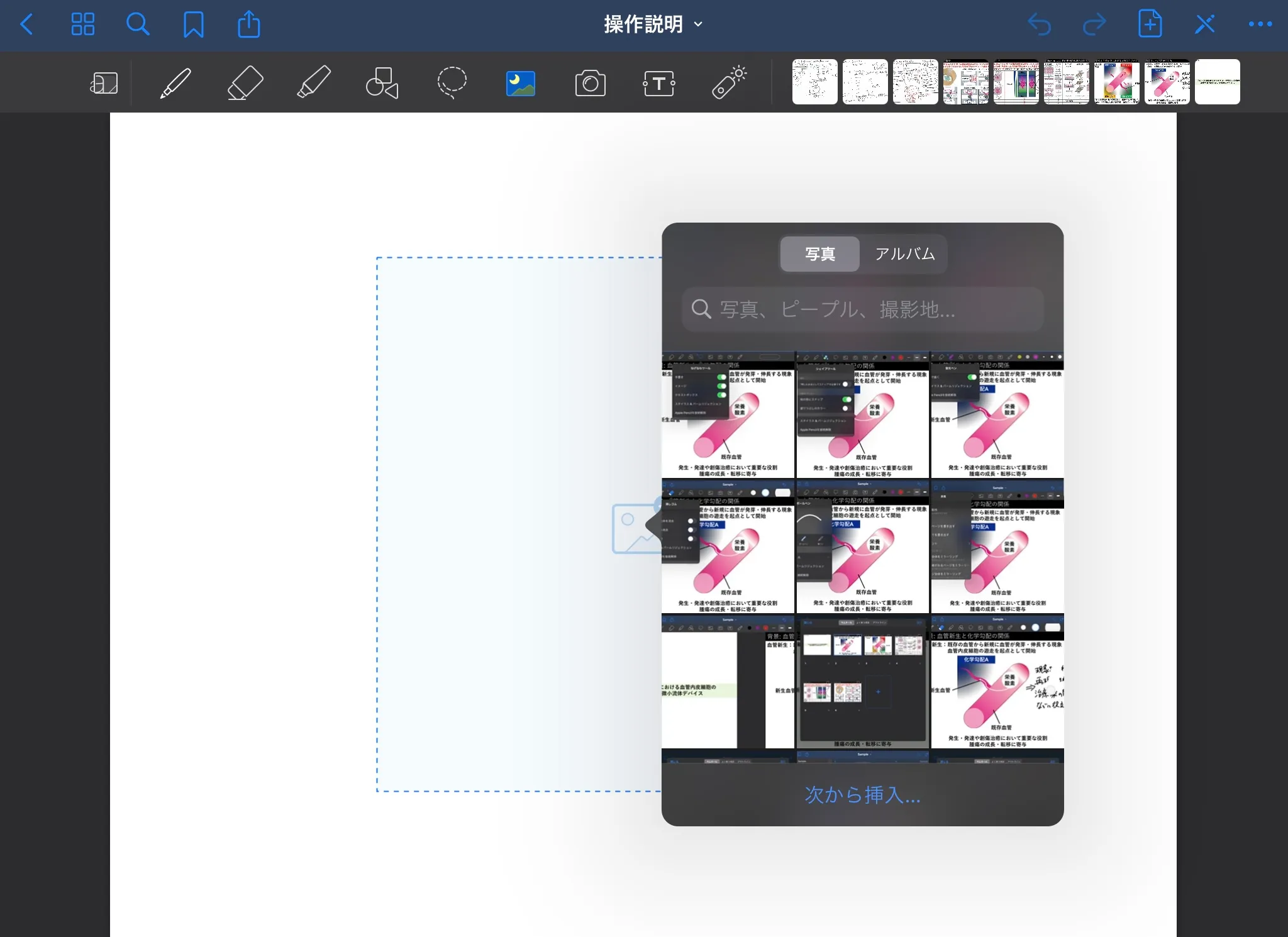Select the Text box tool
This screenshot has height=937, width=1288.
[658, 82]
